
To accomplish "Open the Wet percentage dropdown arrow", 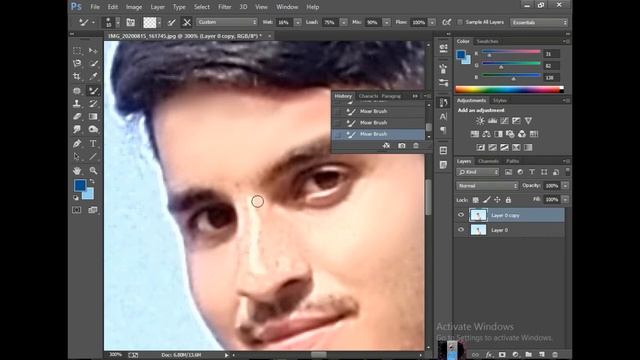I will coord(298,22).
